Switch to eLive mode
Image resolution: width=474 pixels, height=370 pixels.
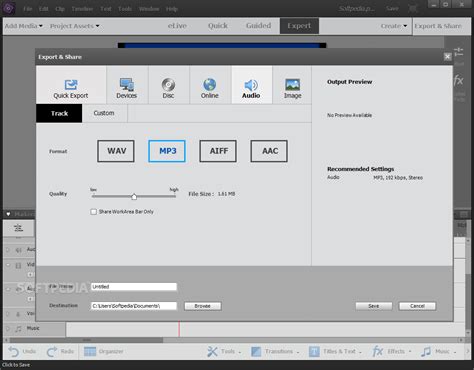tap(177, 26)
